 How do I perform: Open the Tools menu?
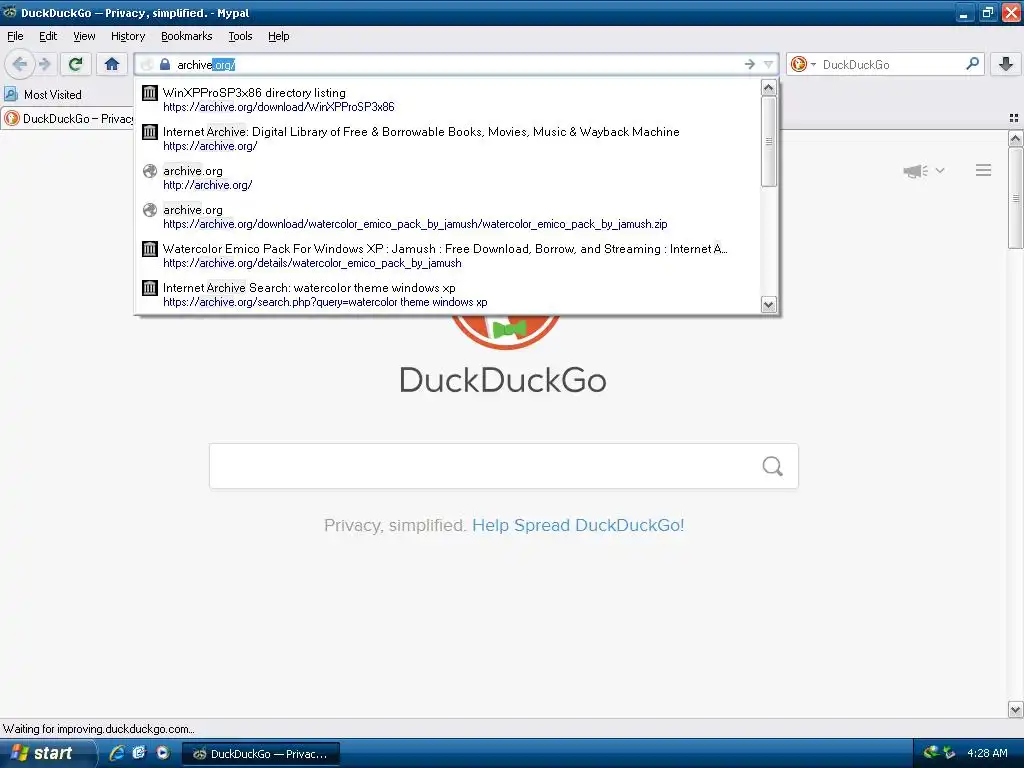pyautogui.click(x=240, y=36)
